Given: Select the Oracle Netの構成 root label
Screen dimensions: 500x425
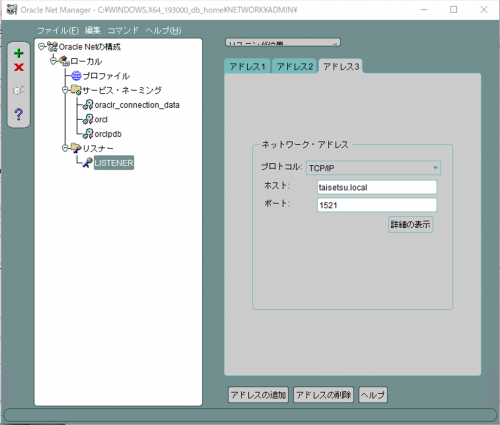Looking at the screenshot, I should 90,47.
